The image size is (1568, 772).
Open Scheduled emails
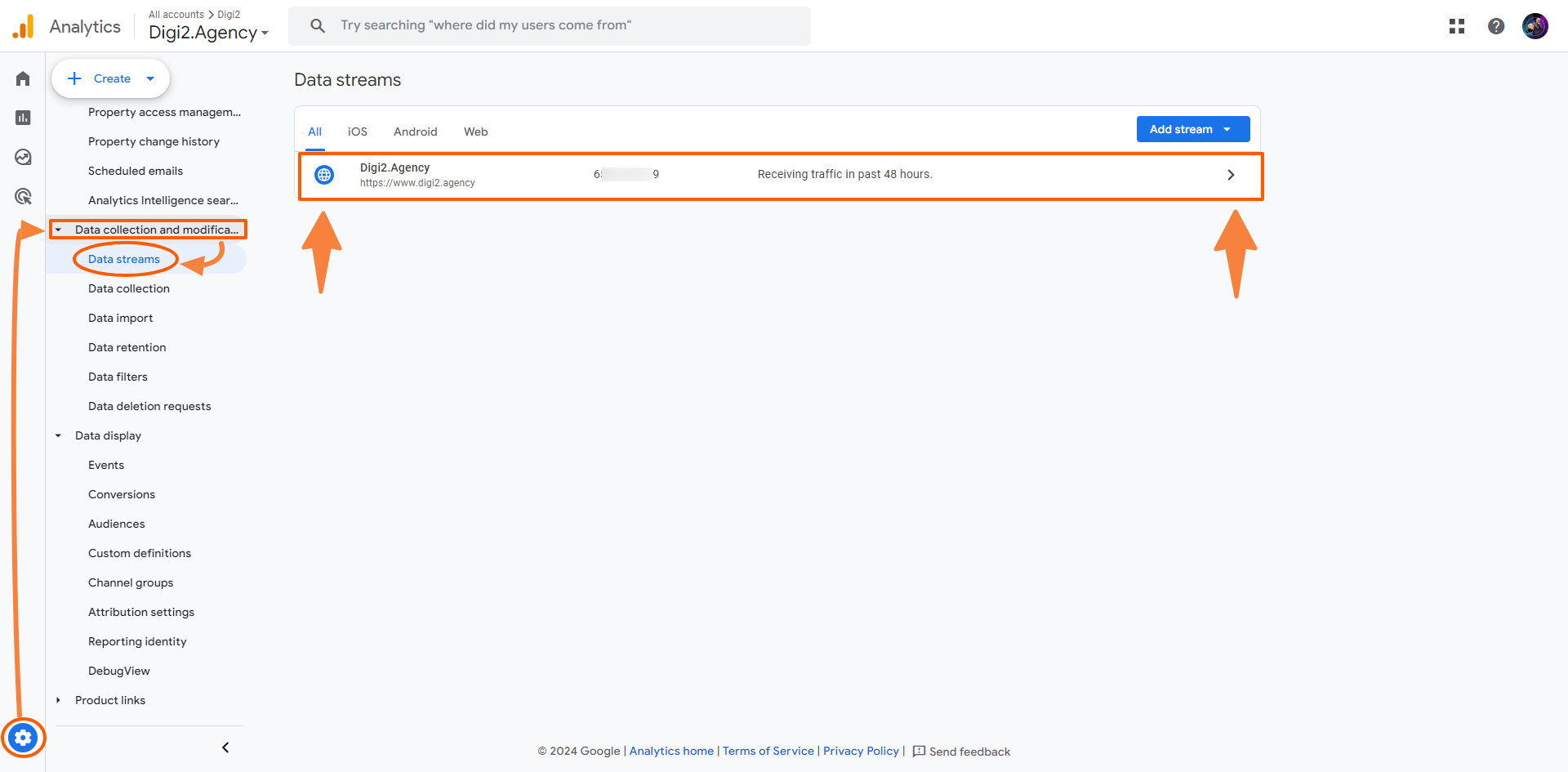136,171
